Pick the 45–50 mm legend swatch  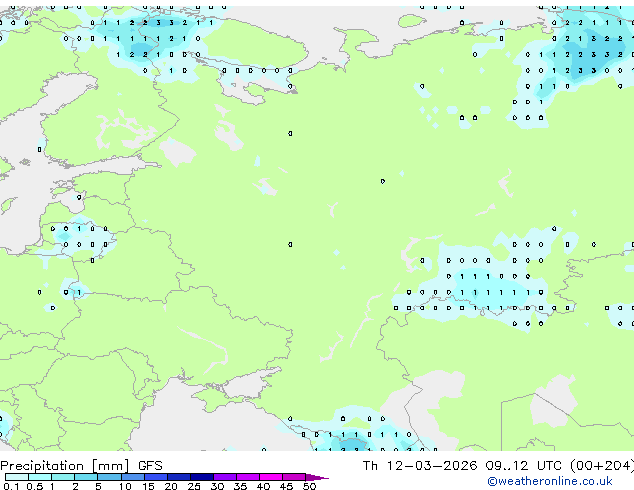point(294,477)
